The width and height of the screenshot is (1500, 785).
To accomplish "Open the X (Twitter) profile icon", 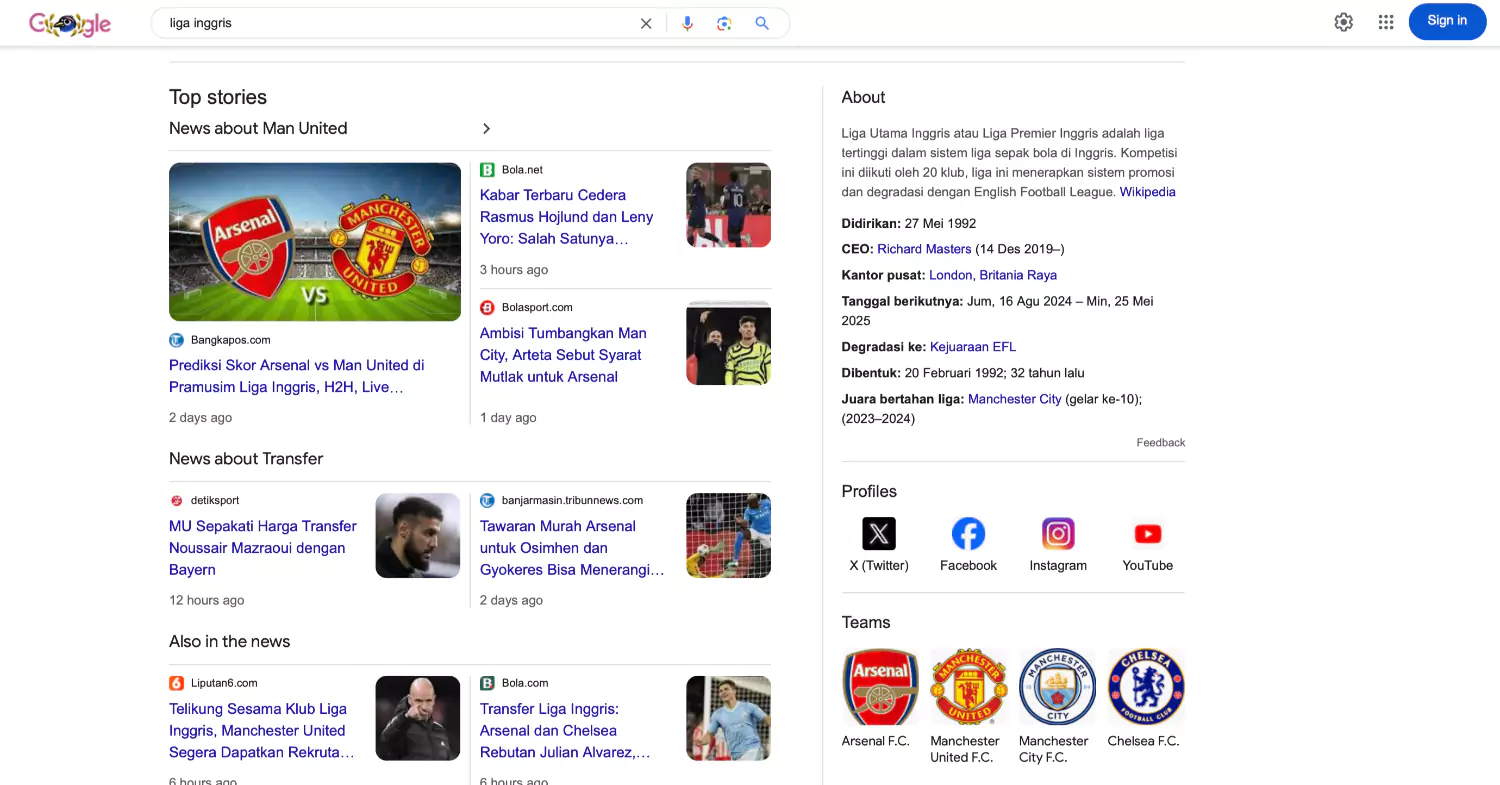I will point(879,534).
